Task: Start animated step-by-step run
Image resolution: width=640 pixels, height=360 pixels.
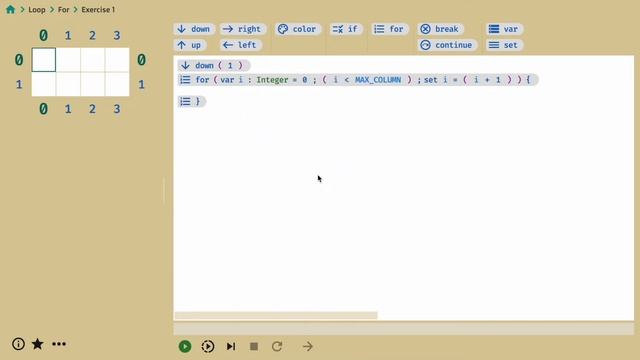Action: tap(208, 347)
